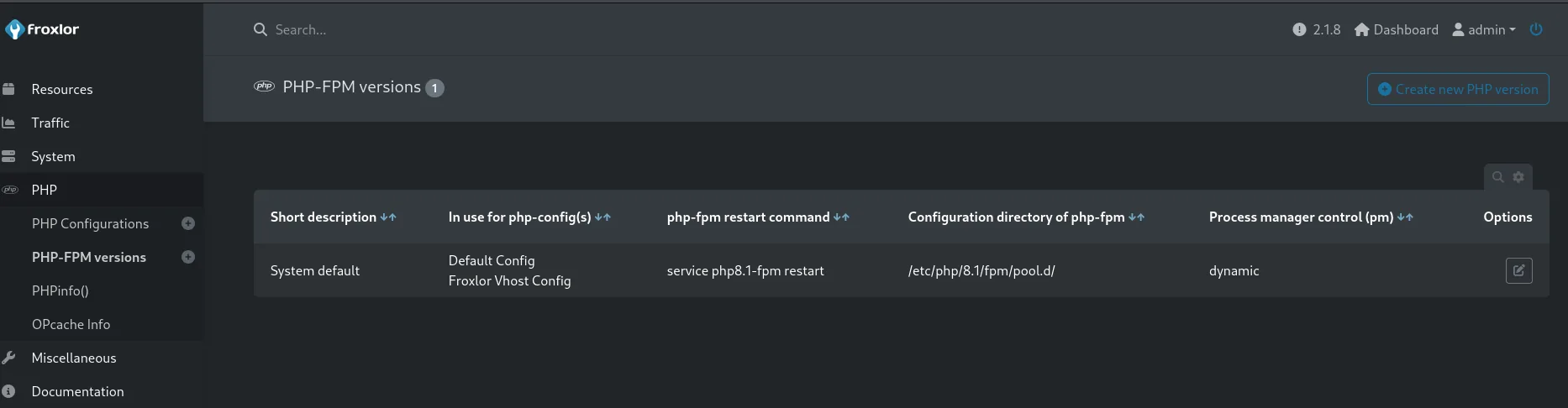Image resolution: width=1568 pixels, height=408 pixels.
Task: Click the Froxlor Vhost Config text
Action: pos(509,280)
